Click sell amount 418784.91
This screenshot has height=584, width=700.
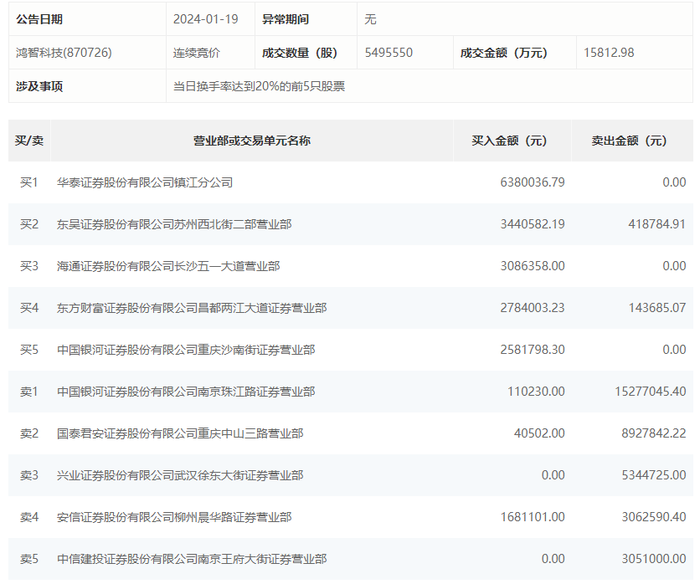(x=657, y=224)
